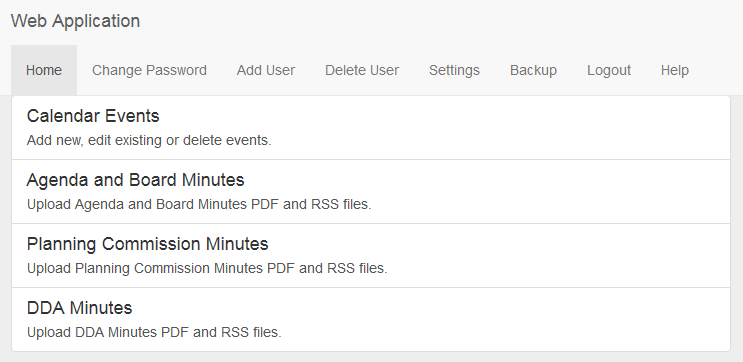Click 'Upload DDA Minutes PDF and RSS files.'
Image resolution: width=743 pixels, height=362 pixels.
154,333
